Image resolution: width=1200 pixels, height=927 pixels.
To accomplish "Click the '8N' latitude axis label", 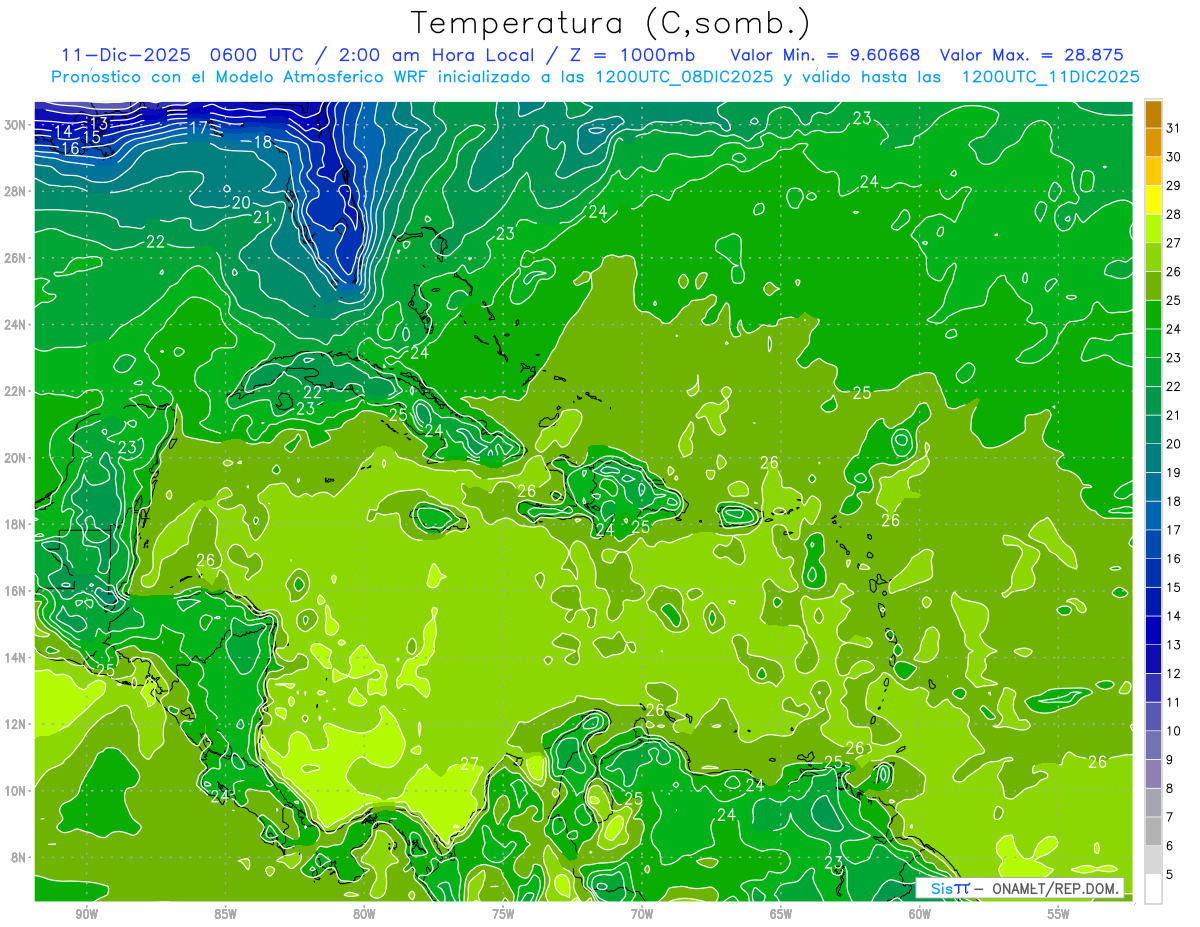I will click(x=20, y=857).
